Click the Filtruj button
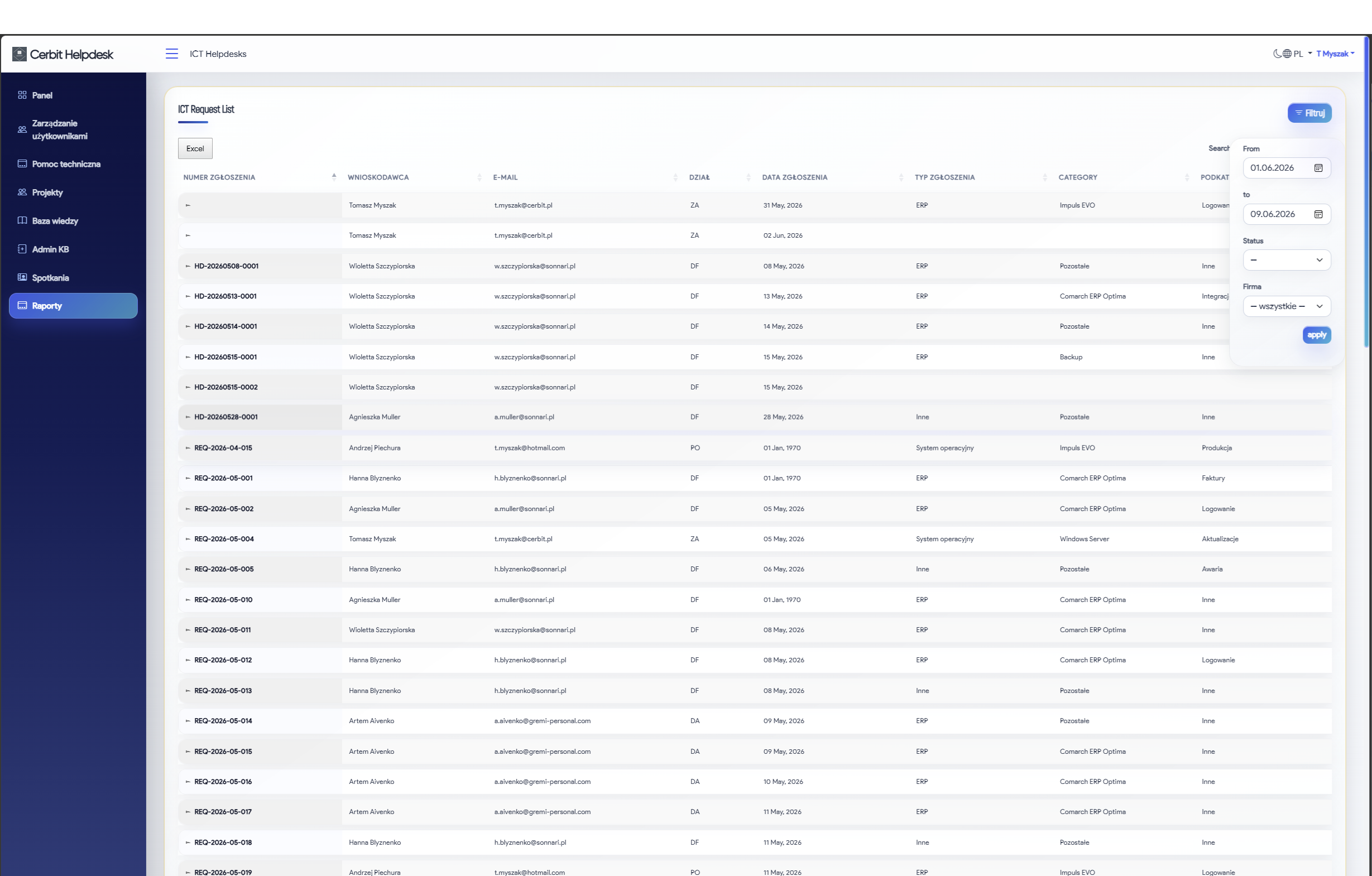 coord(1309,113)
